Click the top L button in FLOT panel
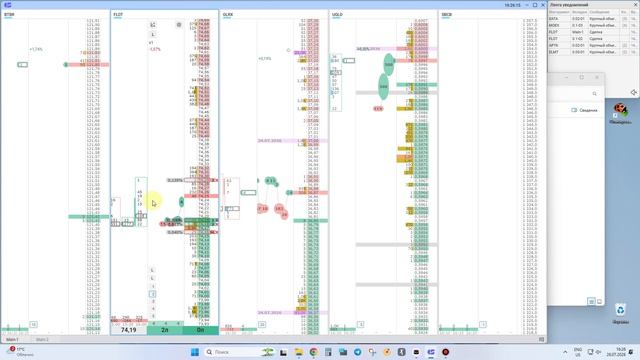The image size is (640, 360). (x=153, y=35)
